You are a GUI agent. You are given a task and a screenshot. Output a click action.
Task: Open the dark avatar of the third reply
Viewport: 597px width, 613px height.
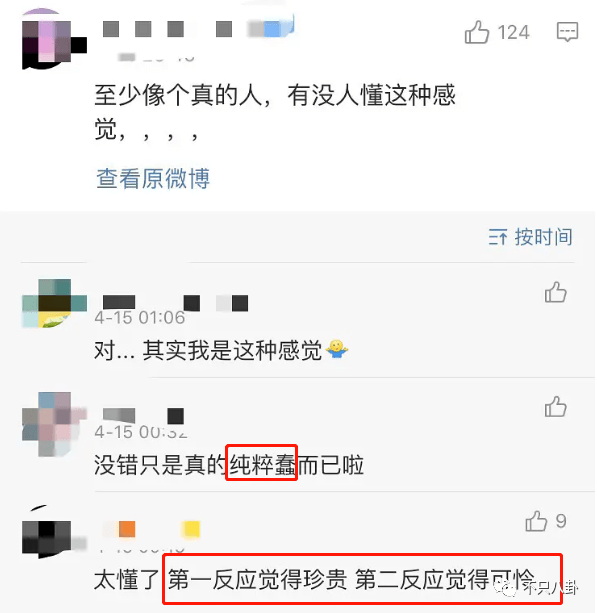(54, 532)
